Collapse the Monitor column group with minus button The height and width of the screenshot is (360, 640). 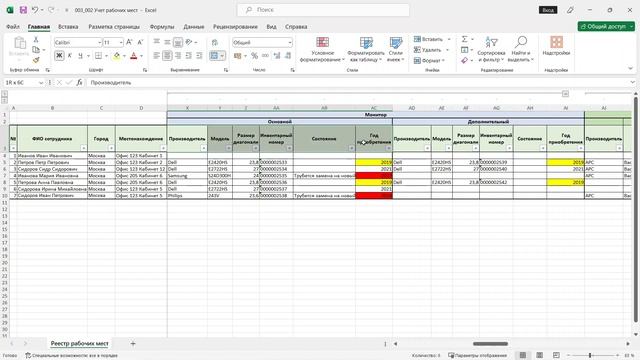point(565,94)
